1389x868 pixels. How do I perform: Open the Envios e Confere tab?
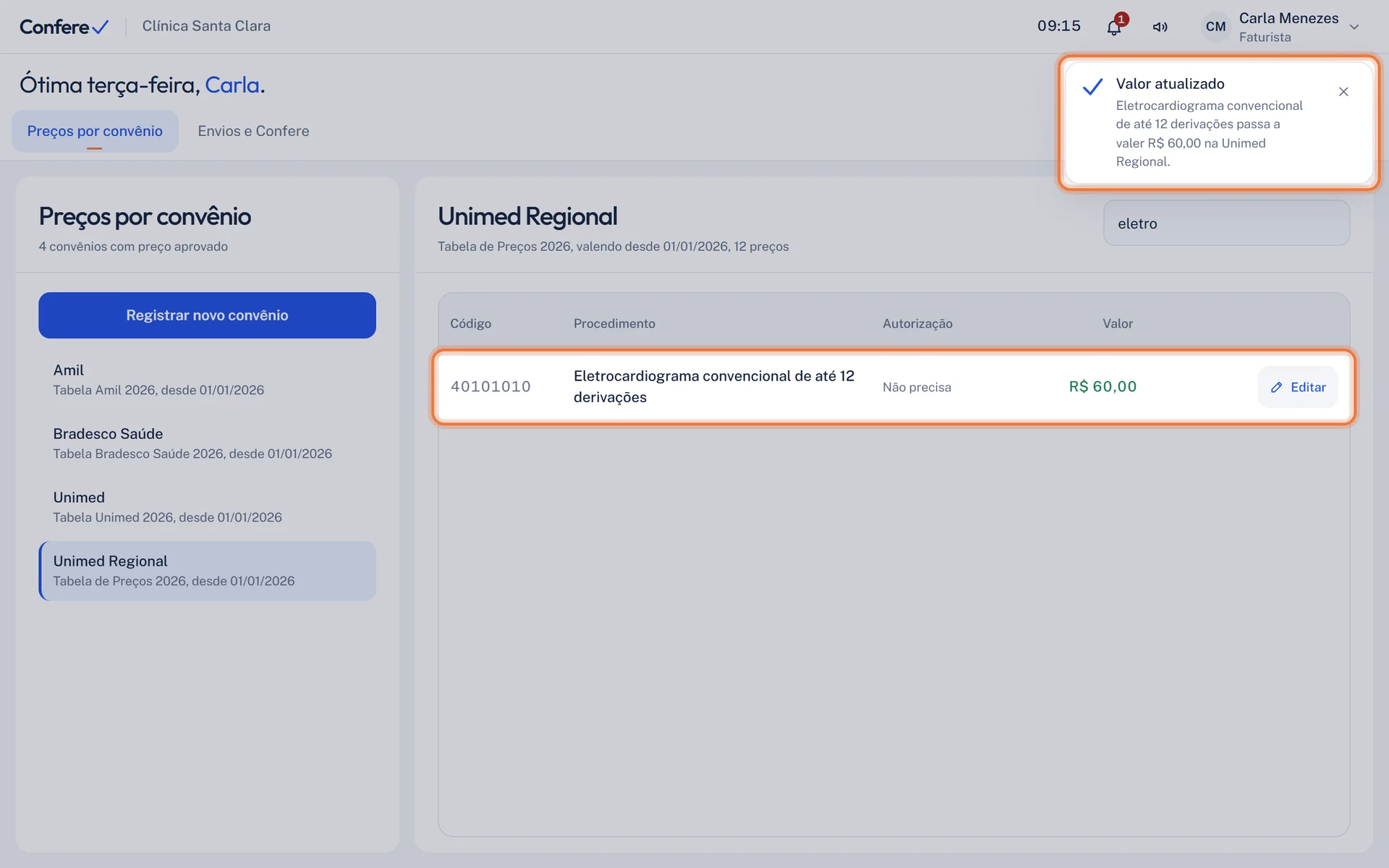[253, 131]
